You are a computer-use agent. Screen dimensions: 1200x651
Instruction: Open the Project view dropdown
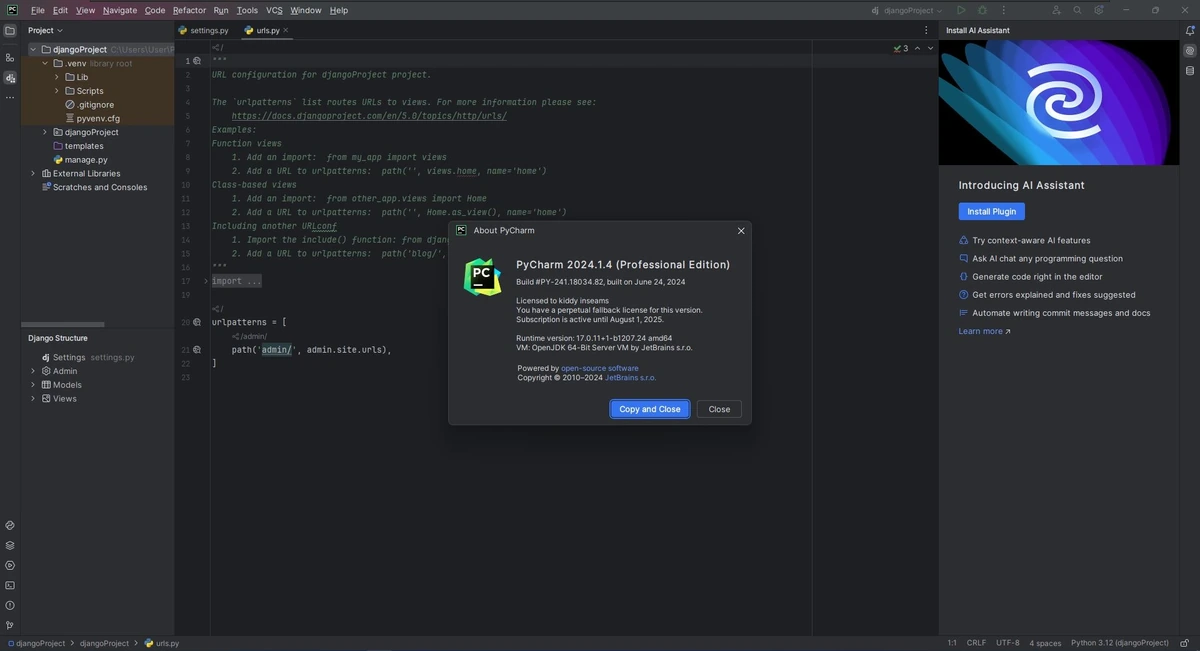[45, 30]
